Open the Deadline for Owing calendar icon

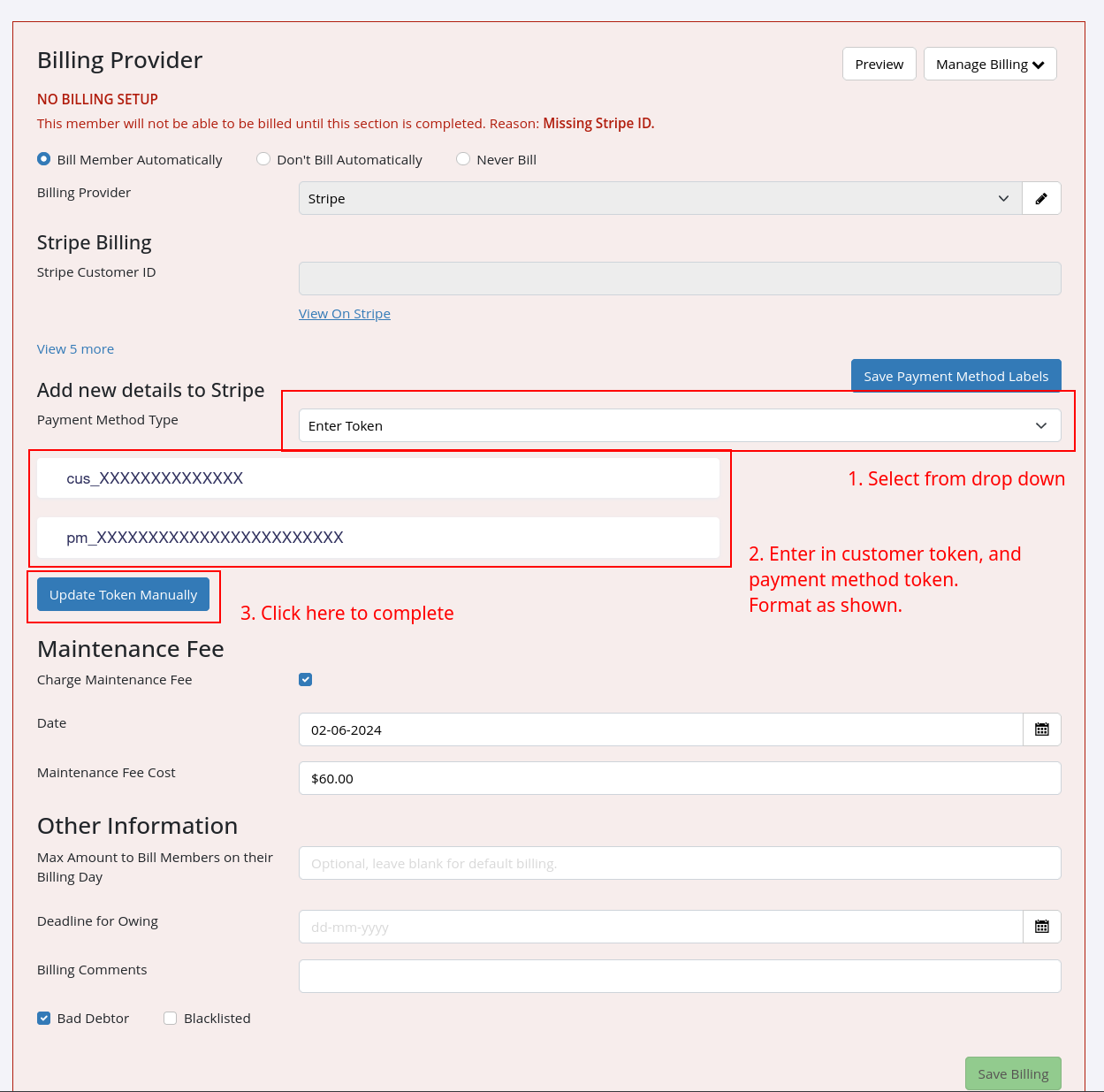tap(1042, 927)
